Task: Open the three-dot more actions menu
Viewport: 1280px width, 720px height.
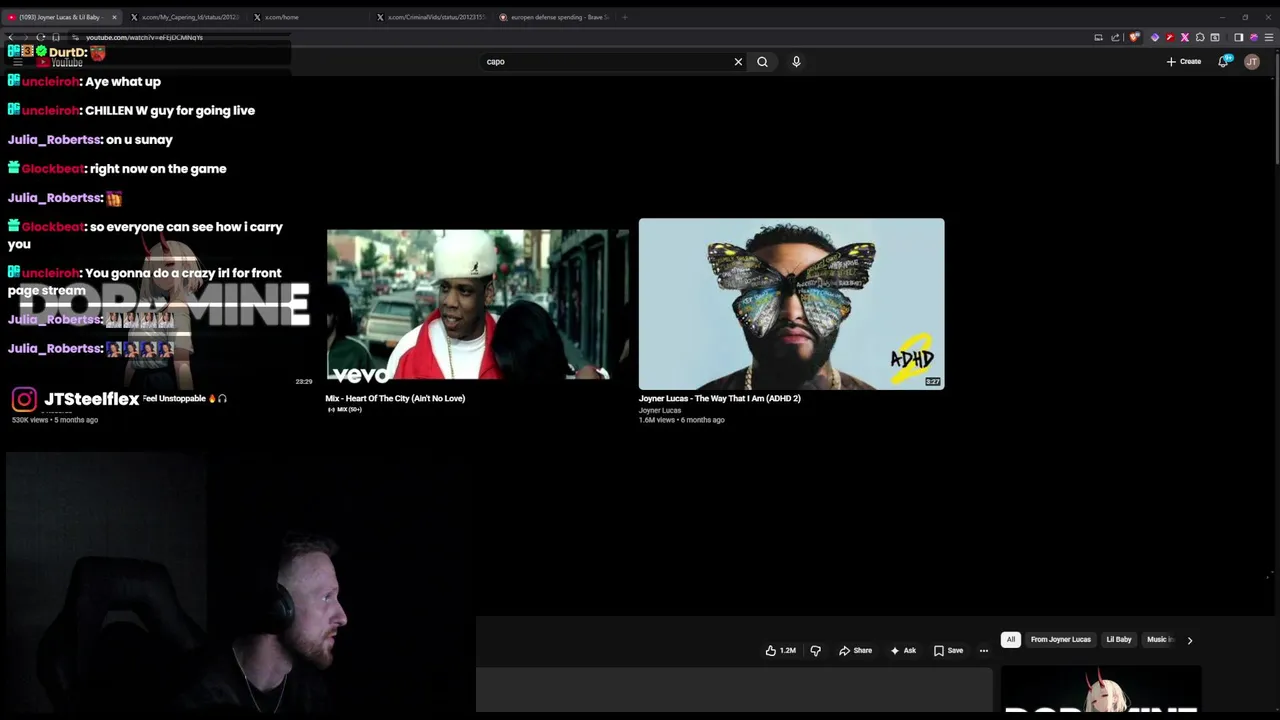Action: coord(984,651)
